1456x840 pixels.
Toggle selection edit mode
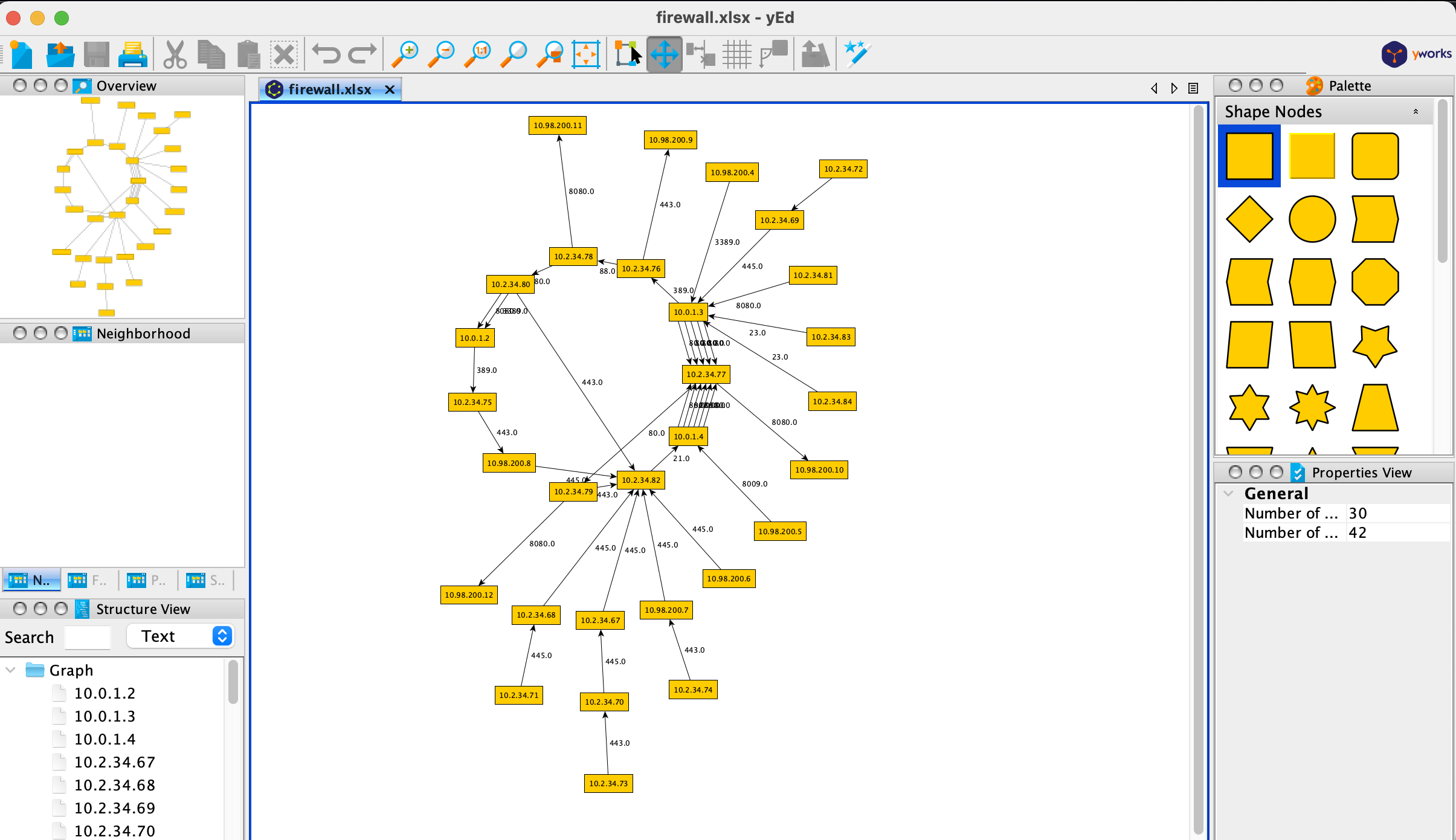click(627, 54)
